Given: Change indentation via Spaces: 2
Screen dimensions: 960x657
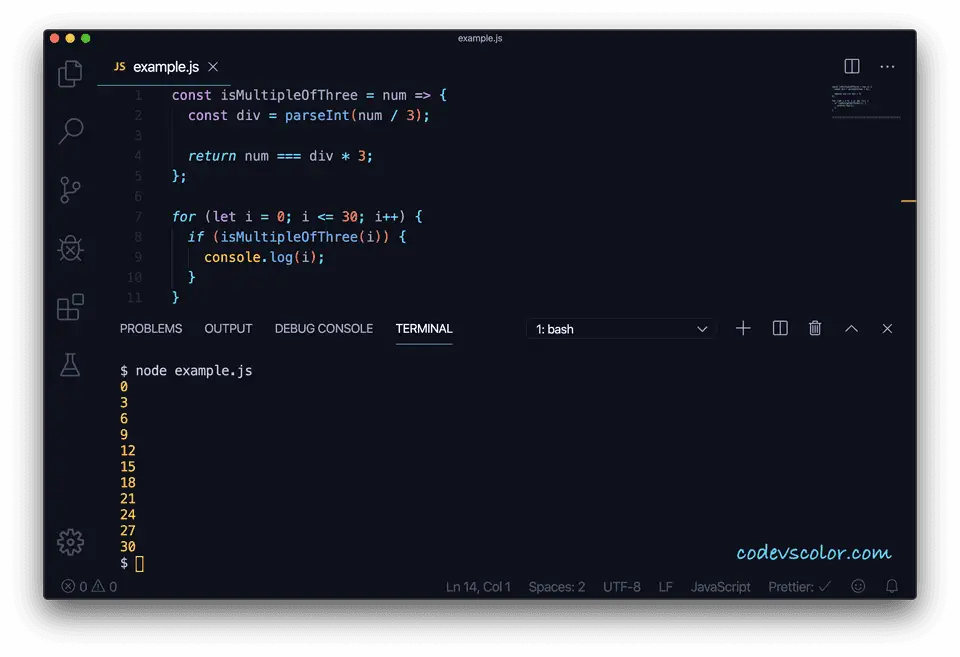Looking at the screenshot, I should tap(557, 587).
